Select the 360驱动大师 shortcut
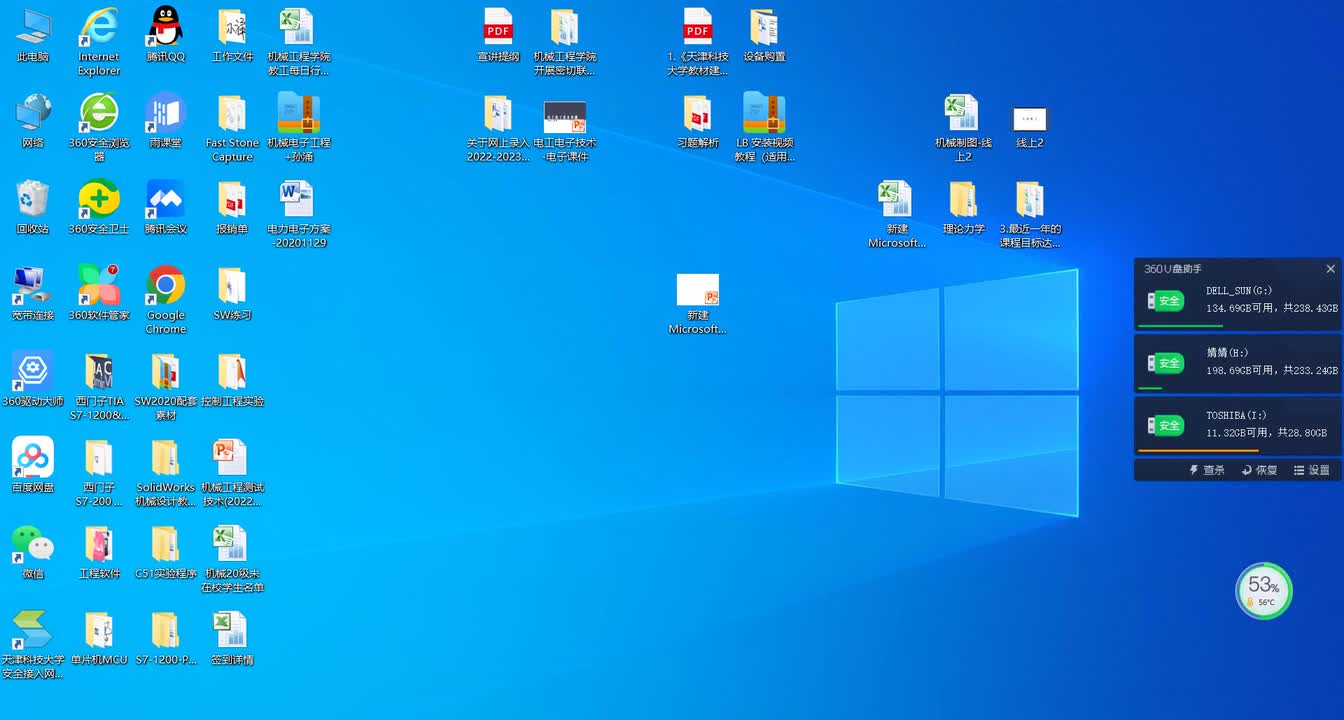The image size is (1344, 720). (x=33, y=380)
